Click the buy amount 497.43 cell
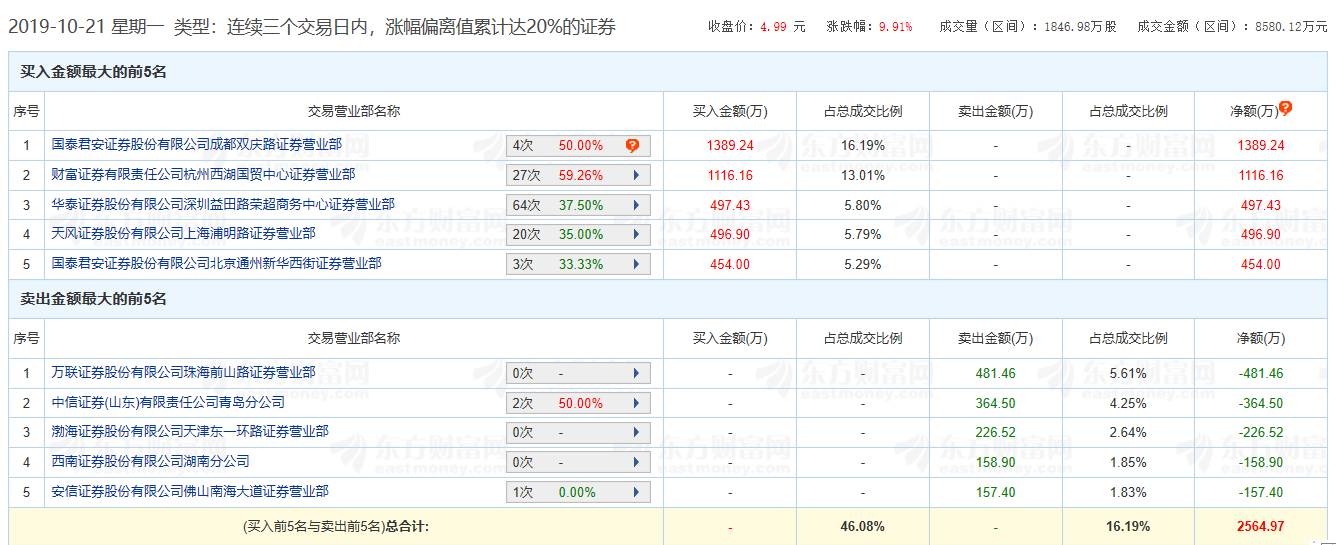Viewport: 1336px width, 545px height. click(730, 205)
